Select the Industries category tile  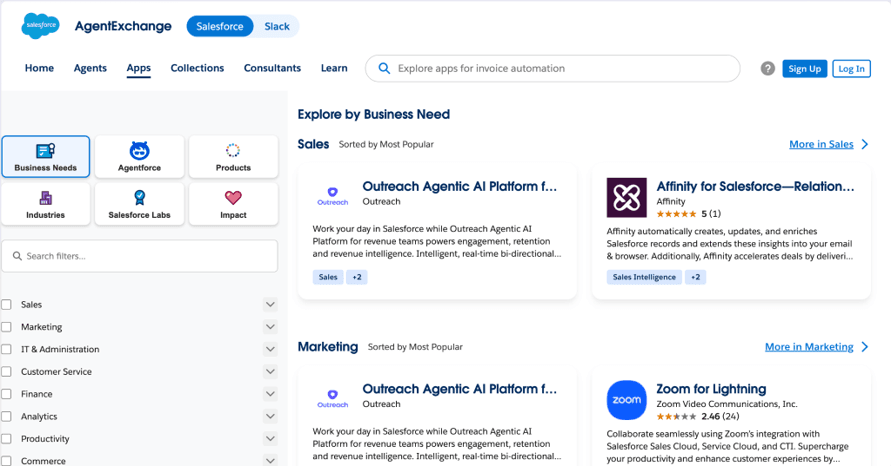point(45,204)
